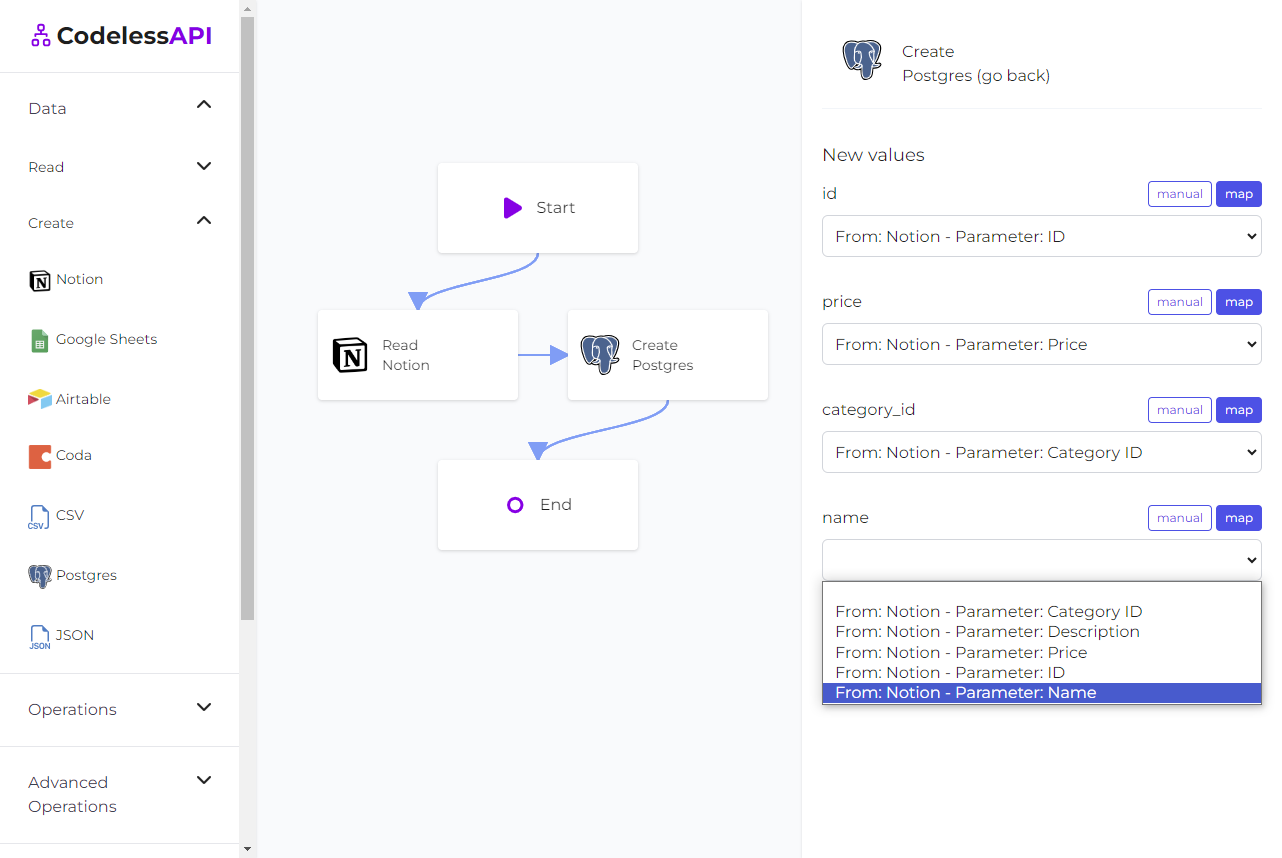1282x858 pixels.
Task: Select the Coda icon in sidebar
Action: (x=40, y=456)
